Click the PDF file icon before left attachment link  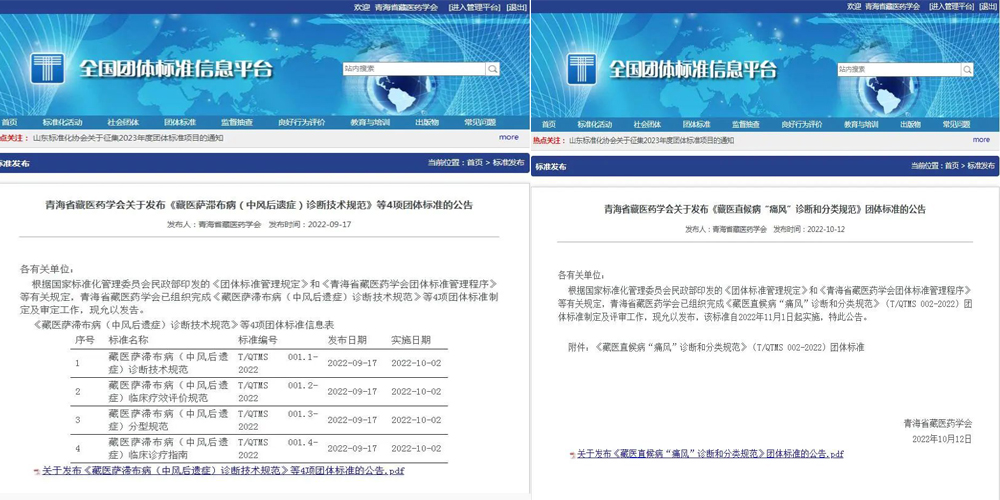click(x=38, y=471)
